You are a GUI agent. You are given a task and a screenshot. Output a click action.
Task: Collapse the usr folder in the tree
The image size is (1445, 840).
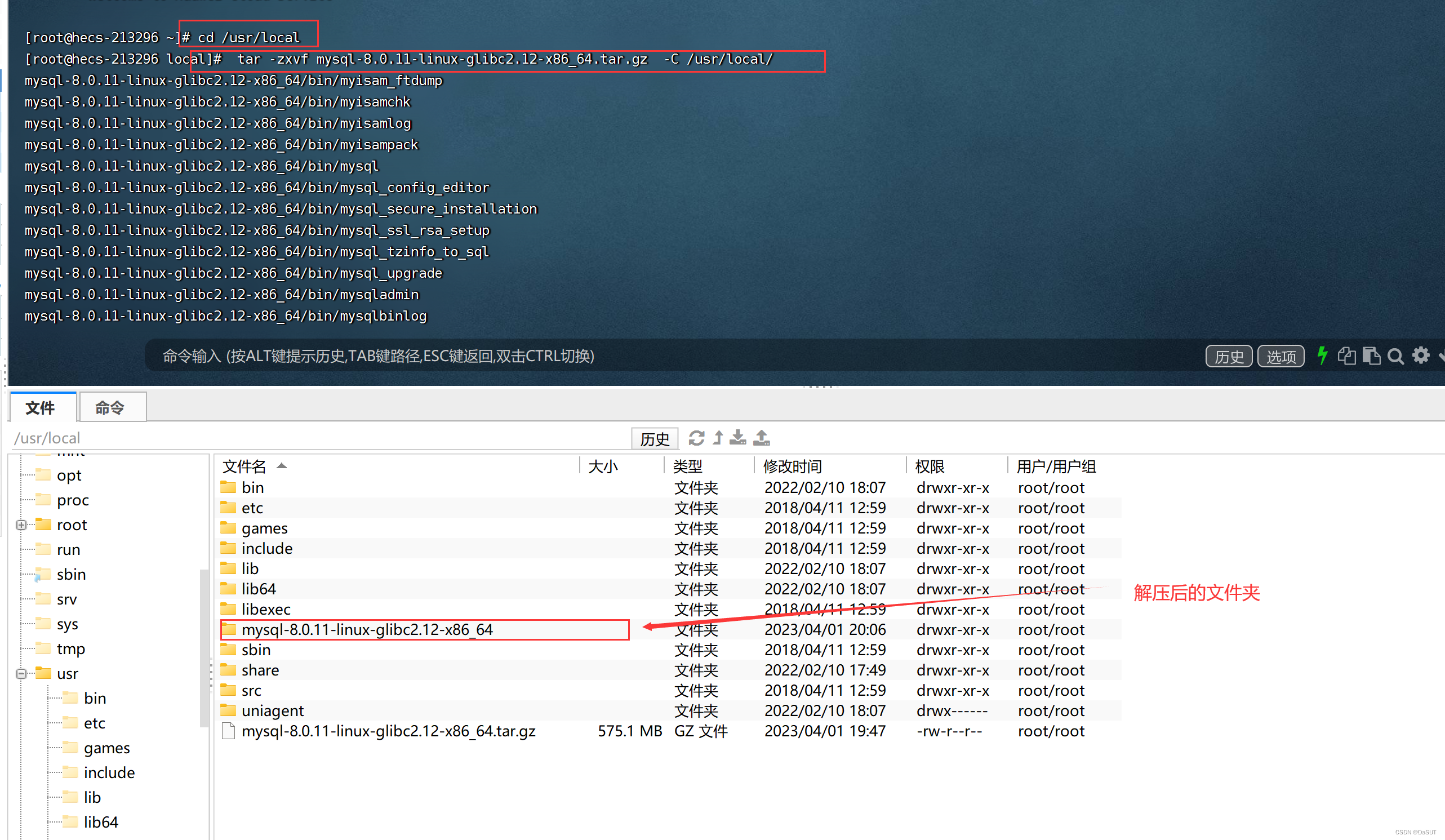click(21, 673)
